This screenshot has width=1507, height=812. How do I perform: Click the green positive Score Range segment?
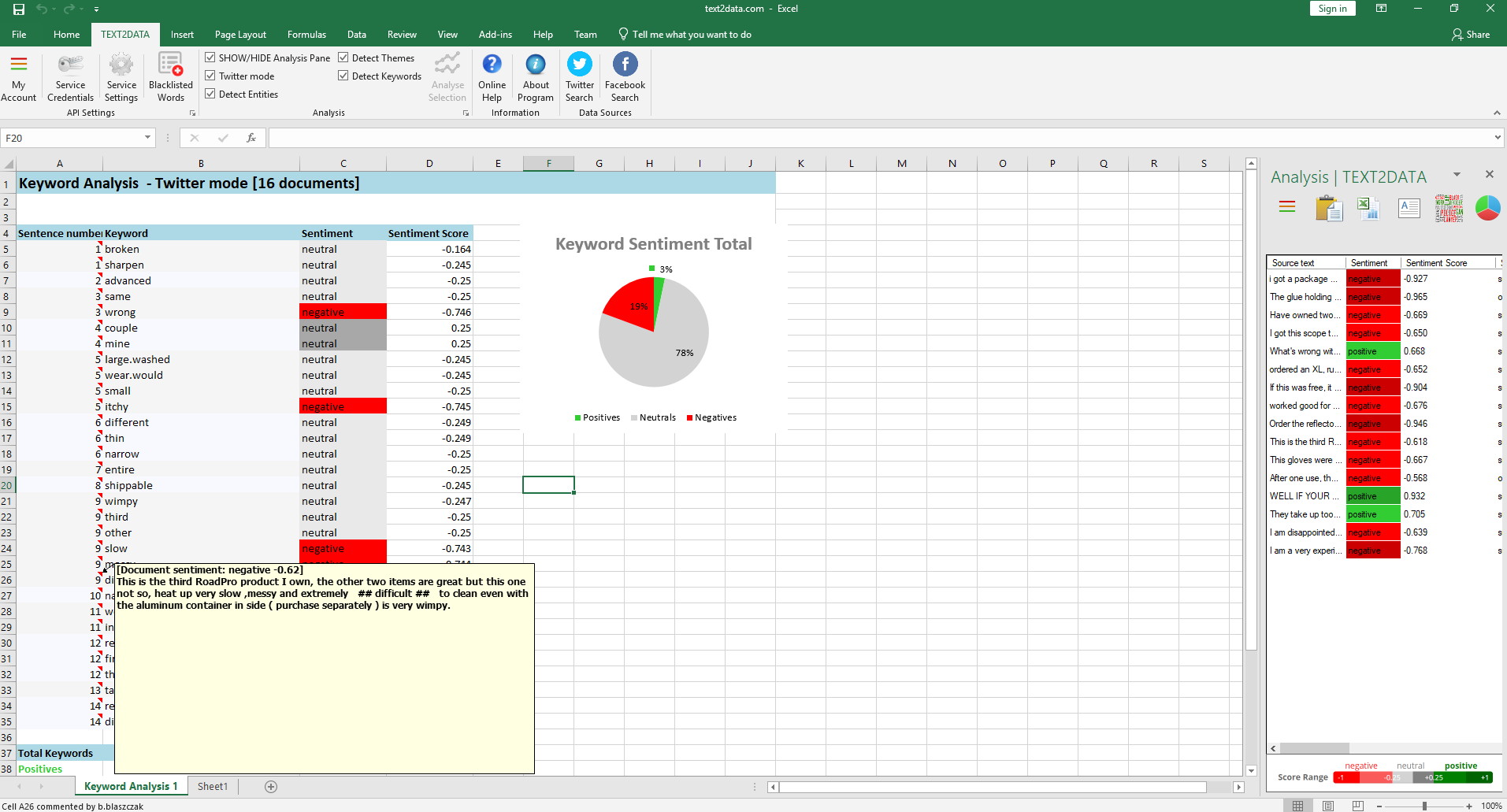click(1464, 777)
